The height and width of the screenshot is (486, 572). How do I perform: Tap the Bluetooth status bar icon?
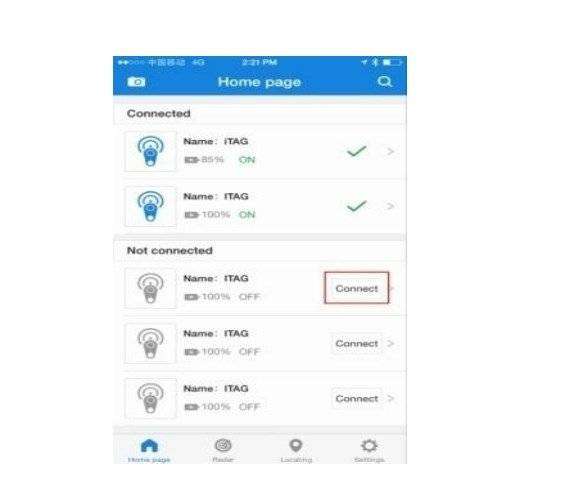375,62
